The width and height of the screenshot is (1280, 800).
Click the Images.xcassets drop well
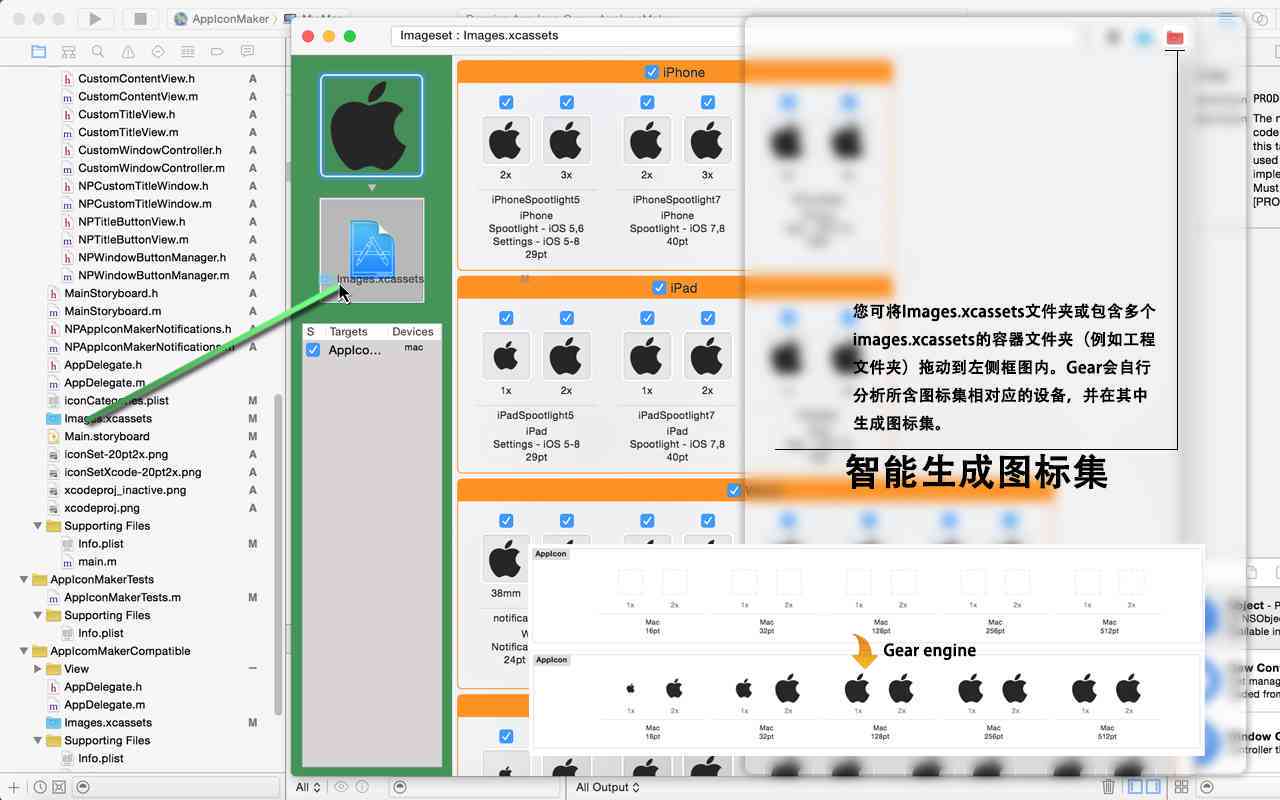[371, 250]
